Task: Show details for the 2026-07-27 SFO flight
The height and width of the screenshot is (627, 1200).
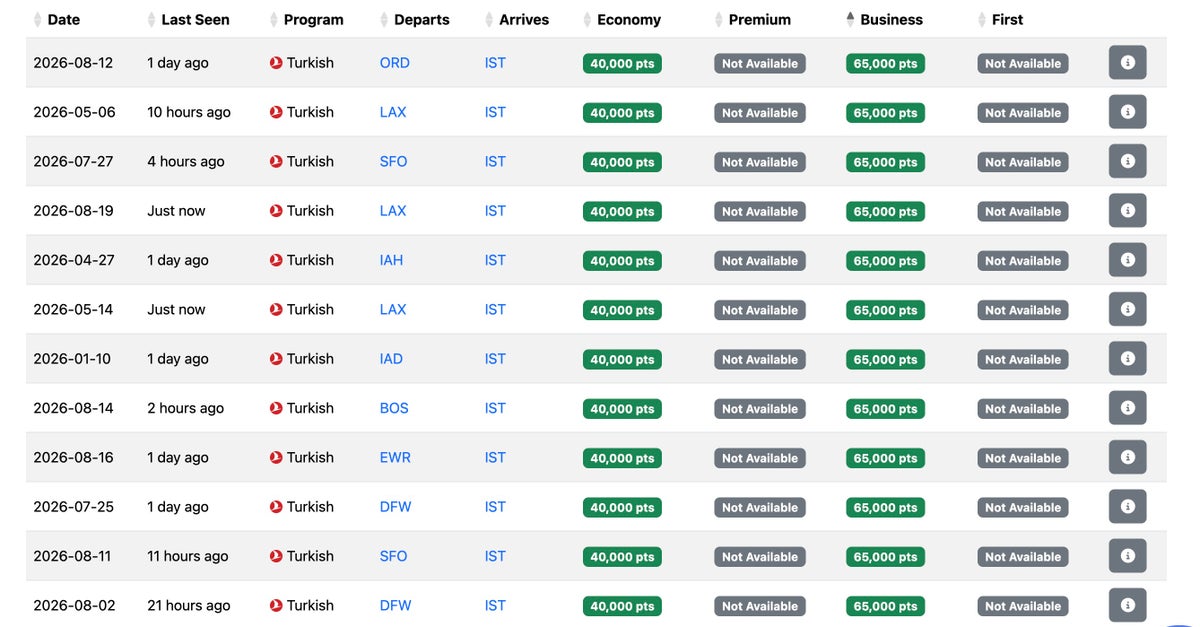Action: pyautogui.click(x=1127, y=161)
